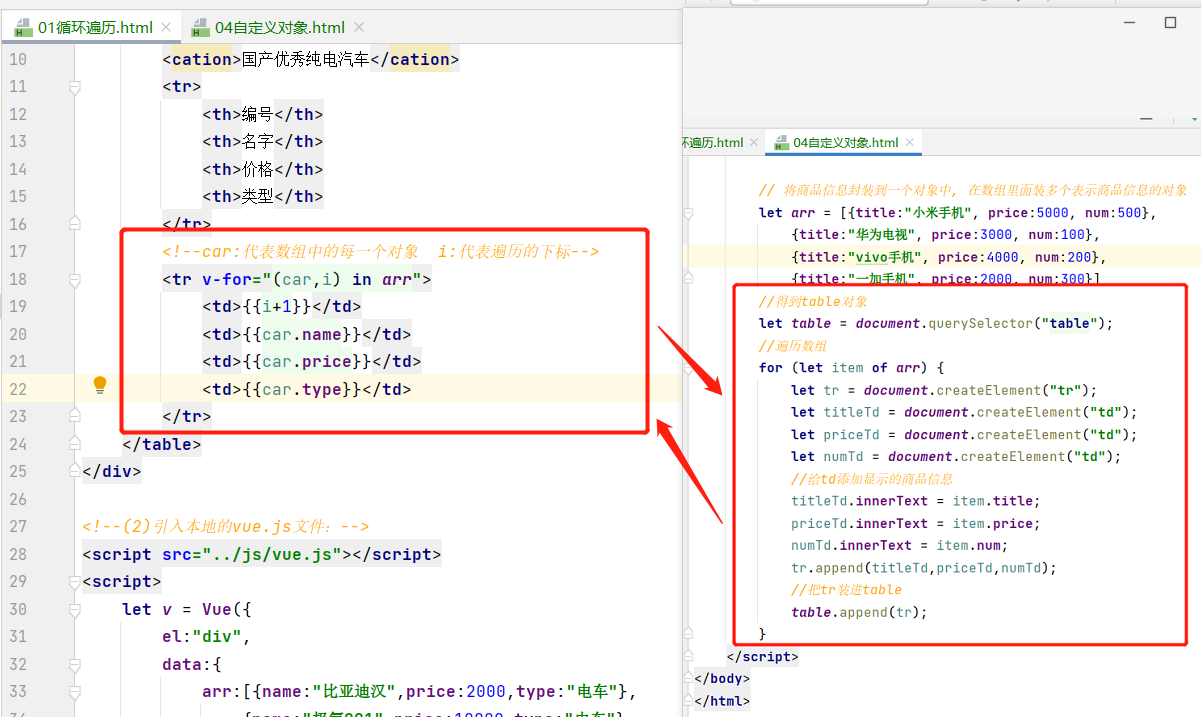Click the <th>名字</th> code line
The width and height of the screenshot is (1201, 717).
click(263, 142)
